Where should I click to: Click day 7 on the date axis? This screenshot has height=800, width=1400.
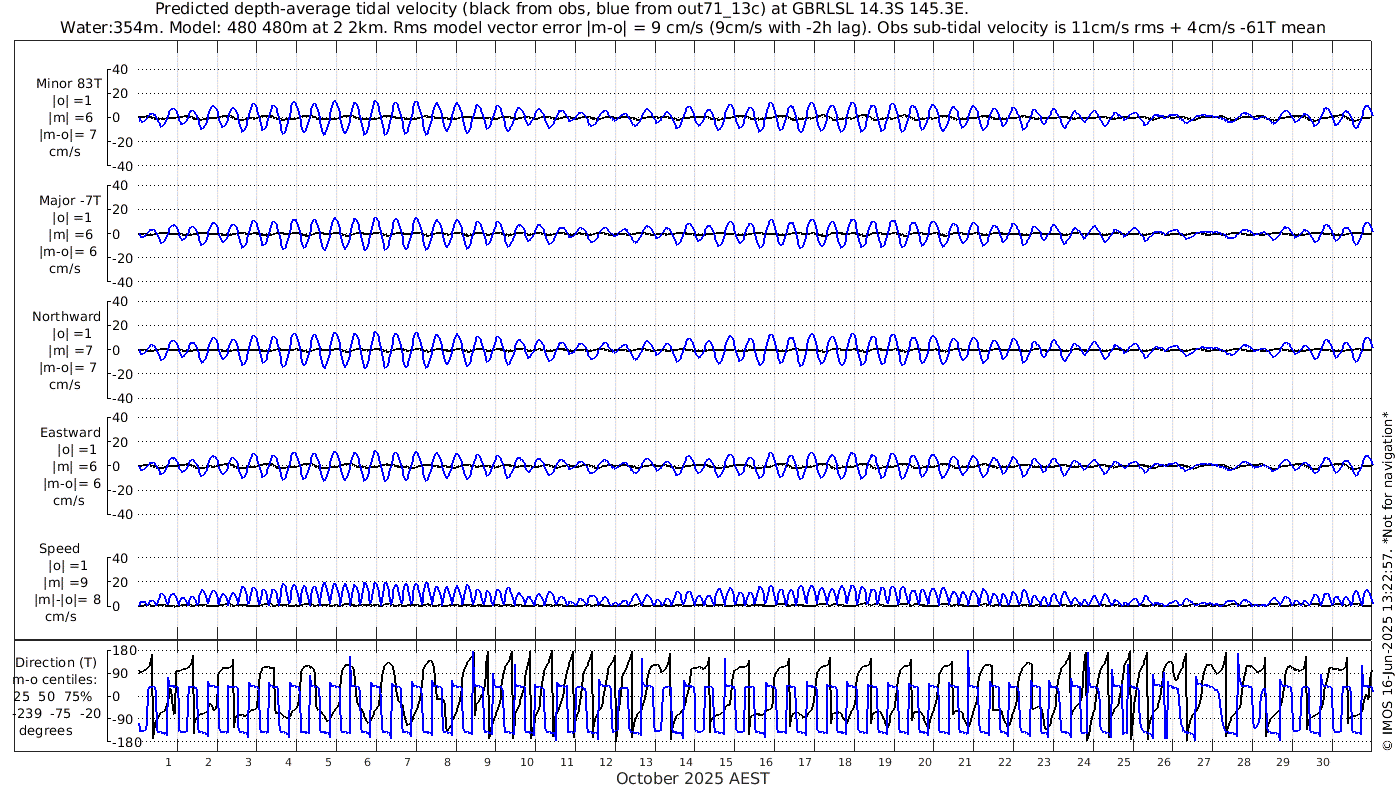[407, 762]
